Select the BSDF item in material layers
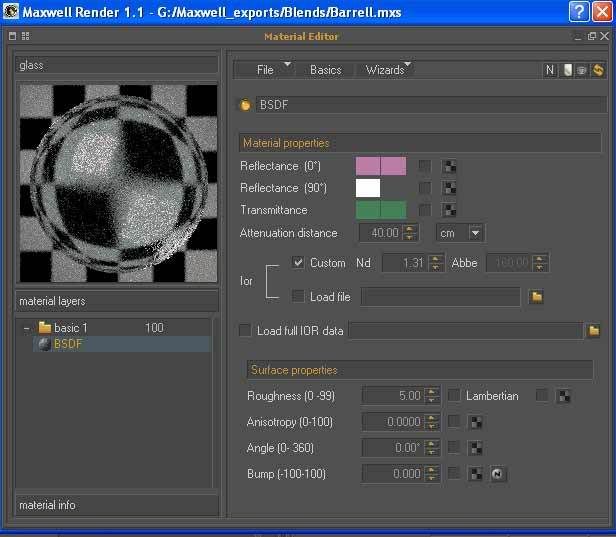The height and width of the screenshot is (537, 616). point(68,344)
